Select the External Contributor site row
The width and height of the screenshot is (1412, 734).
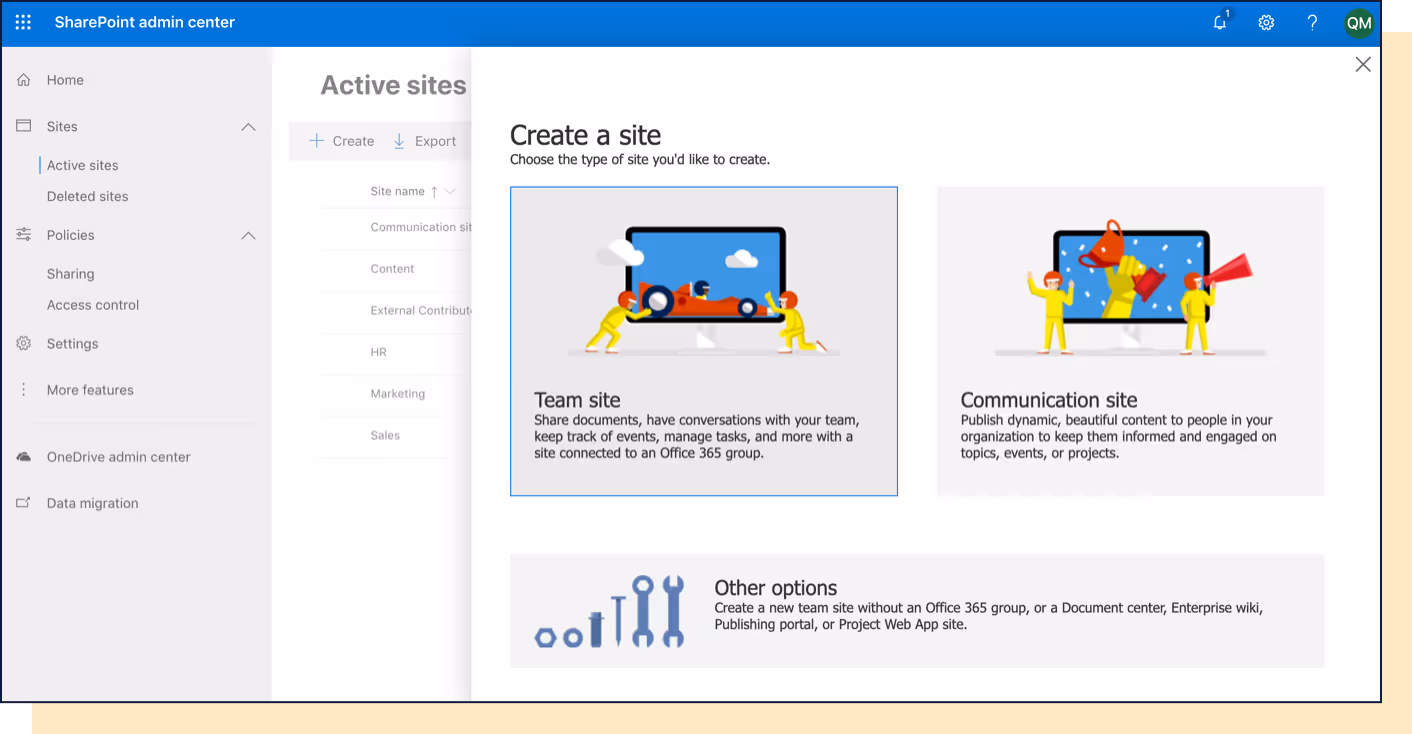pos(396,311)
